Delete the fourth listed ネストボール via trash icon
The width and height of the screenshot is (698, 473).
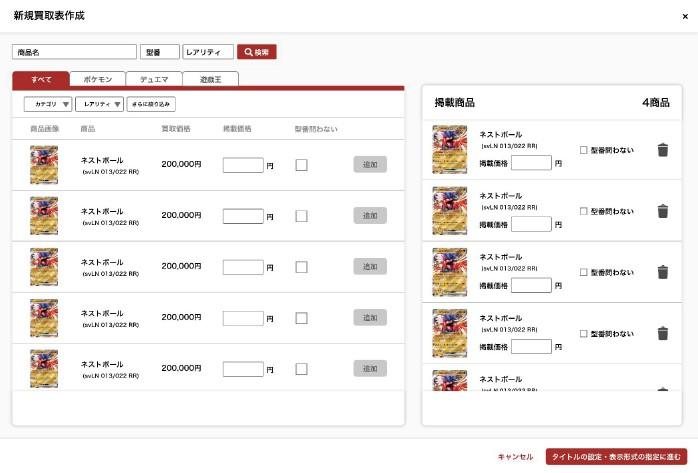pos(662,333)
